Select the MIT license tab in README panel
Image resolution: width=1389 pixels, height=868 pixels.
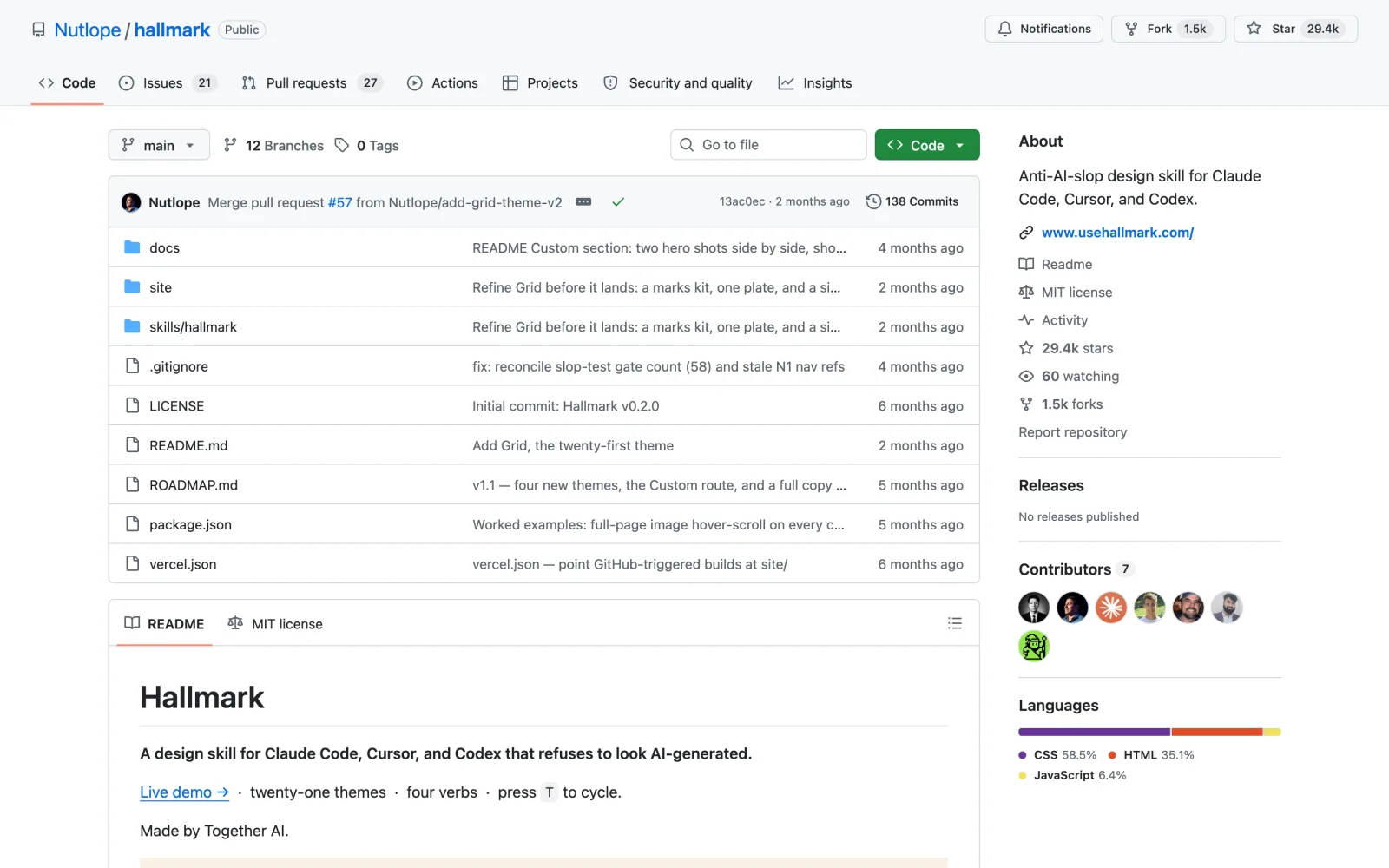click(275, 624)
